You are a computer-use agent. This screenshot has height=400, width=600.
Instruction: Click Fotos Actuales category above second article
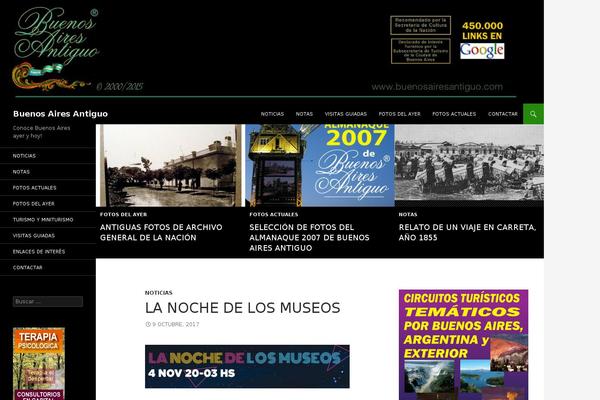(x=274, y=214)
